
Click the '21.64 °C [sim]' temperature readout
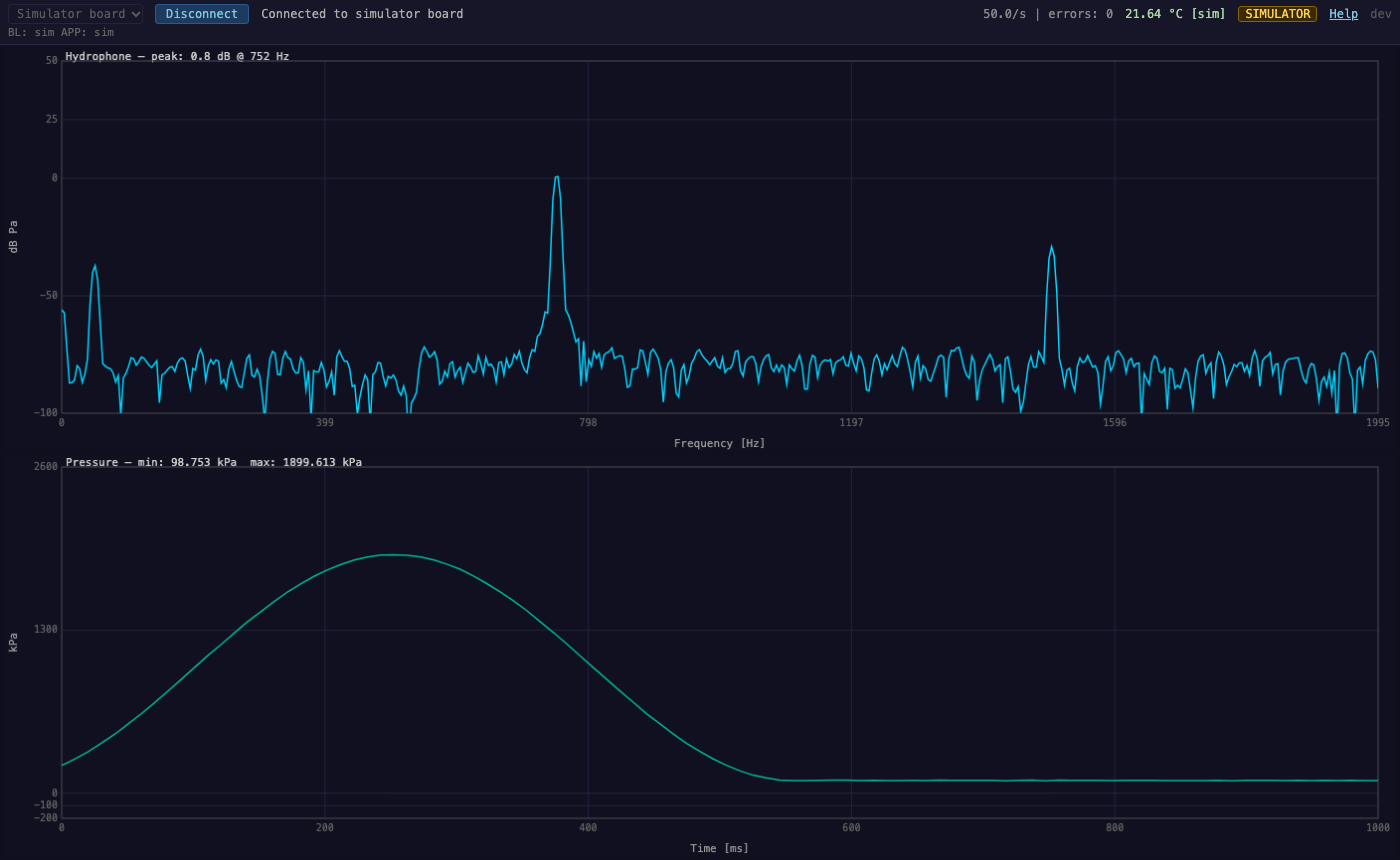pyautogui.click(x=1175, y=14)
